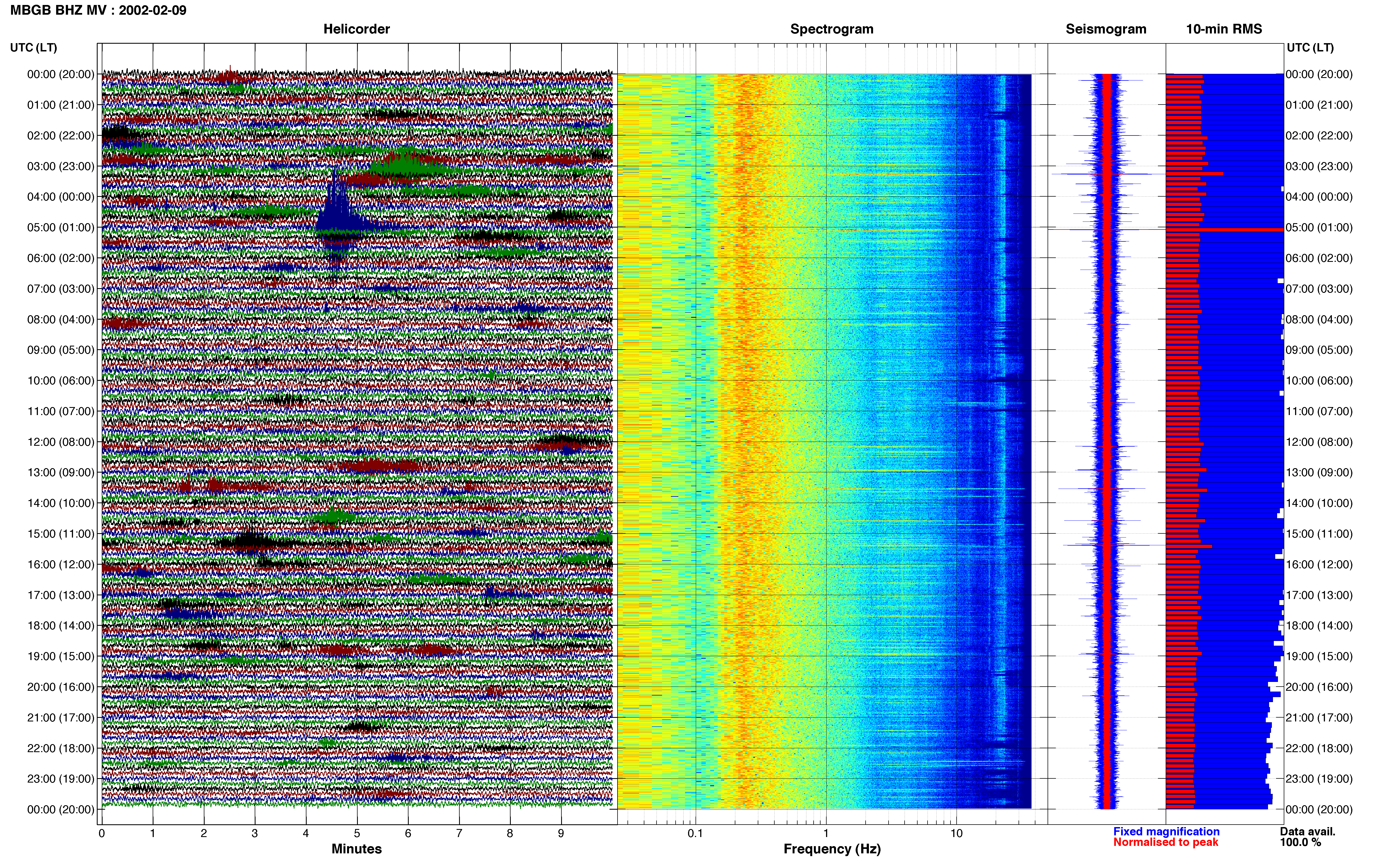Click the left '09:00 (05:00)' time label
Image resolution: width=1388 pixels, height=868 pixels.
click(x=61, y=350)
